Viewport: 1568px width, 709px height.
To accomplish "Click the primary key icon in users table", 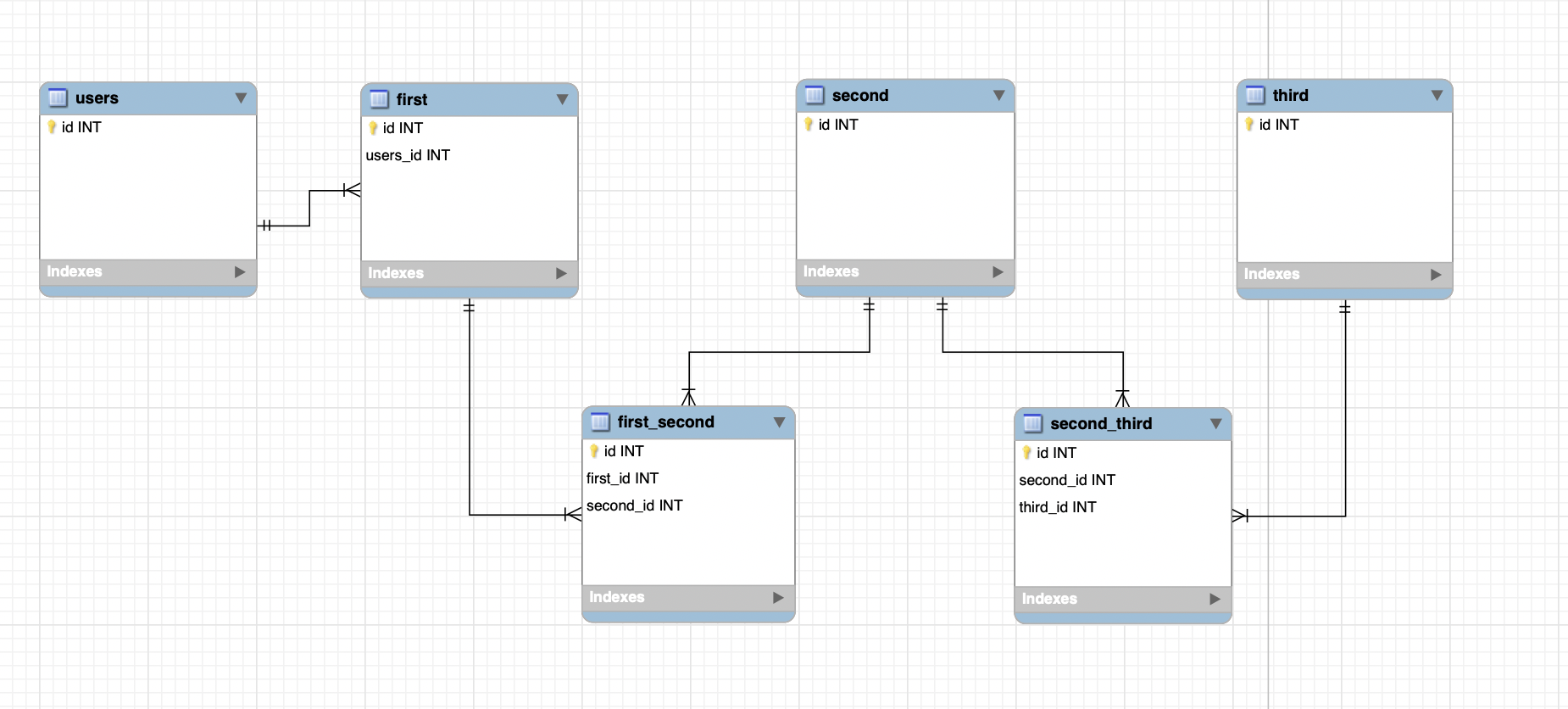I will [x=52, y=127].
